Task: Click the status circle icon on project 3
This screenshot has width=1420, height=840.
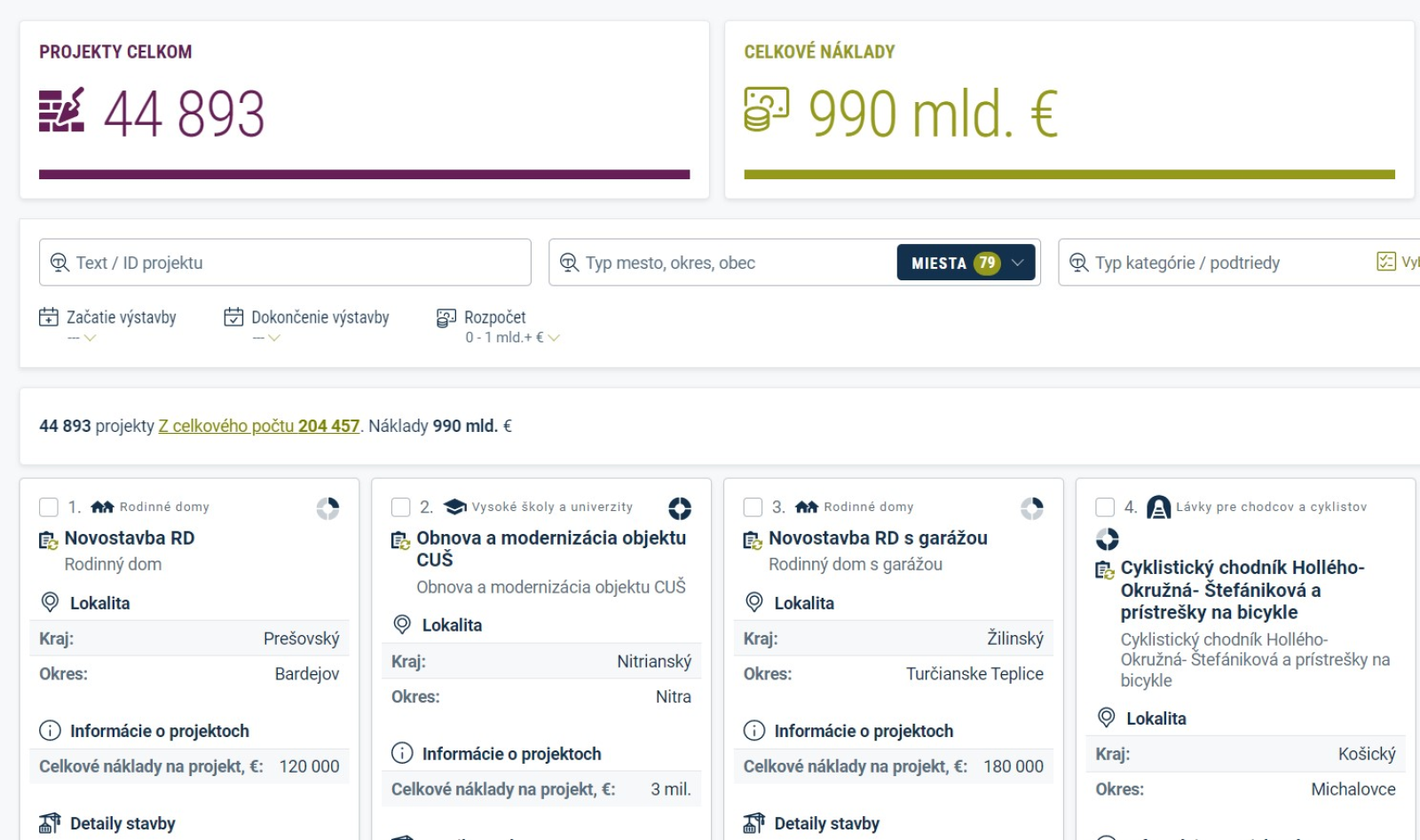Action: (1031, 508)
